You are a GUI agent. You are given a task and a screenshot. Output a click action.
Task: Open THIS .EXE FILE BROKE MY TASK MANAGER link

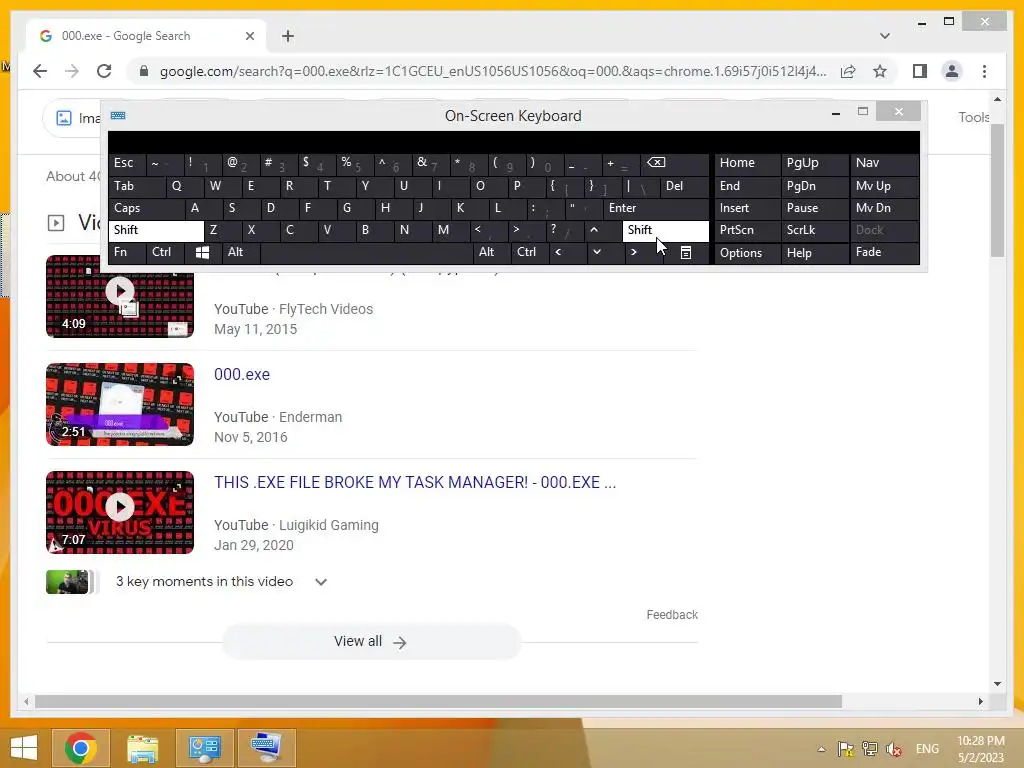[415, 483]
